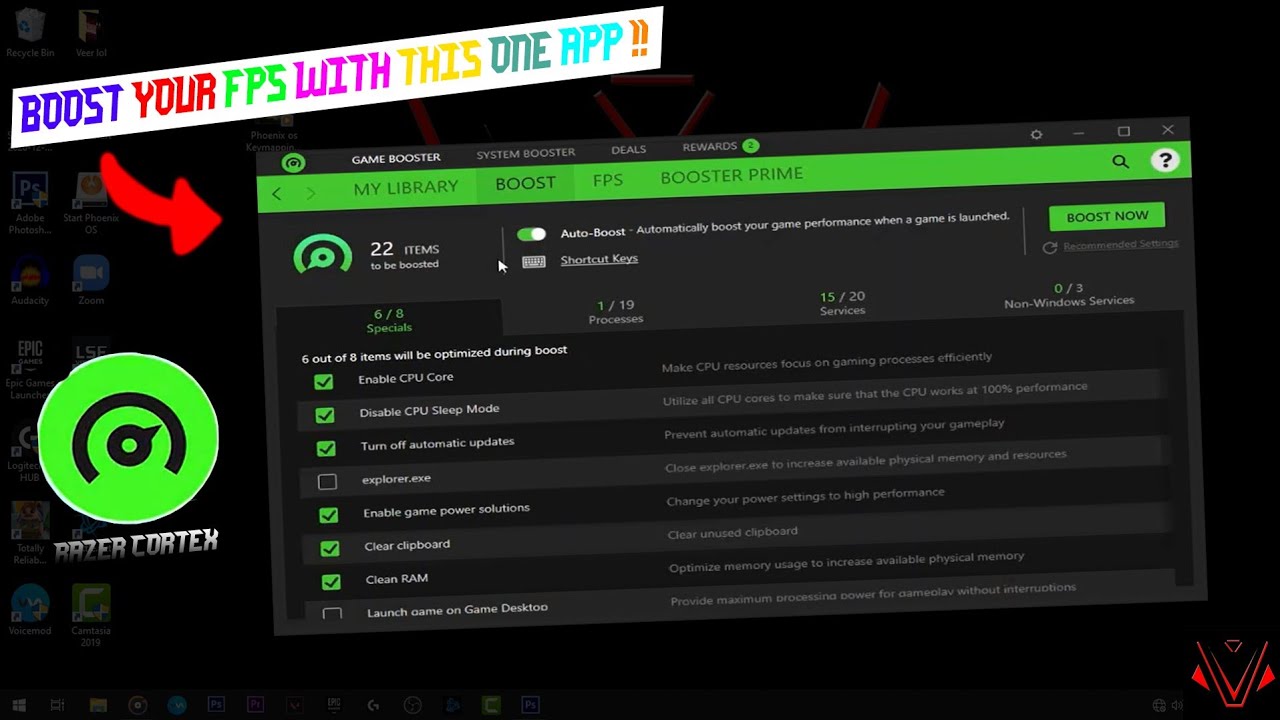The width and height of the screenshot is (1280, 720).
Task: Select the FPS tab
Action: pos(607,180)
